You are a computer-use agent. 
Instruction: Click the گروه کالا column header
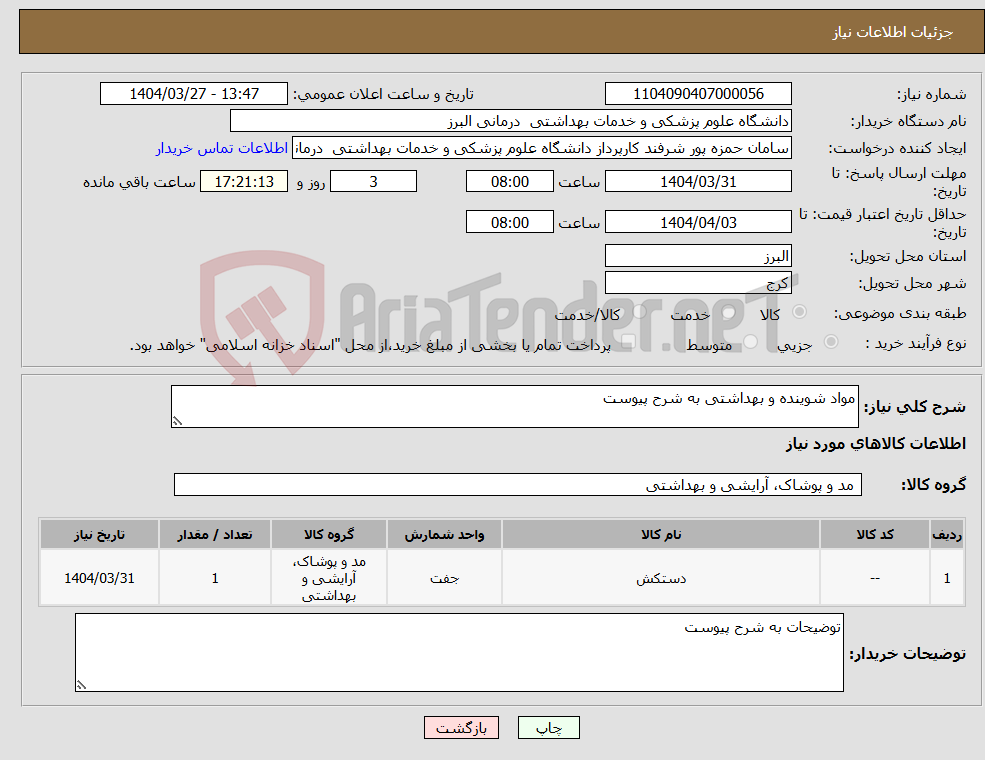click(x=329, y=535)
